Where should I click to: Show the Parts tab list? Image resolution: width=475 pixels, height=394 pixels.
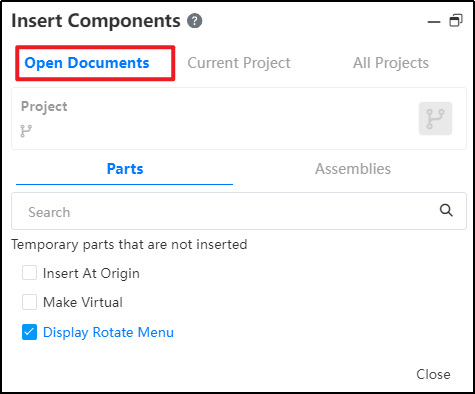click(x=125, y=169)
